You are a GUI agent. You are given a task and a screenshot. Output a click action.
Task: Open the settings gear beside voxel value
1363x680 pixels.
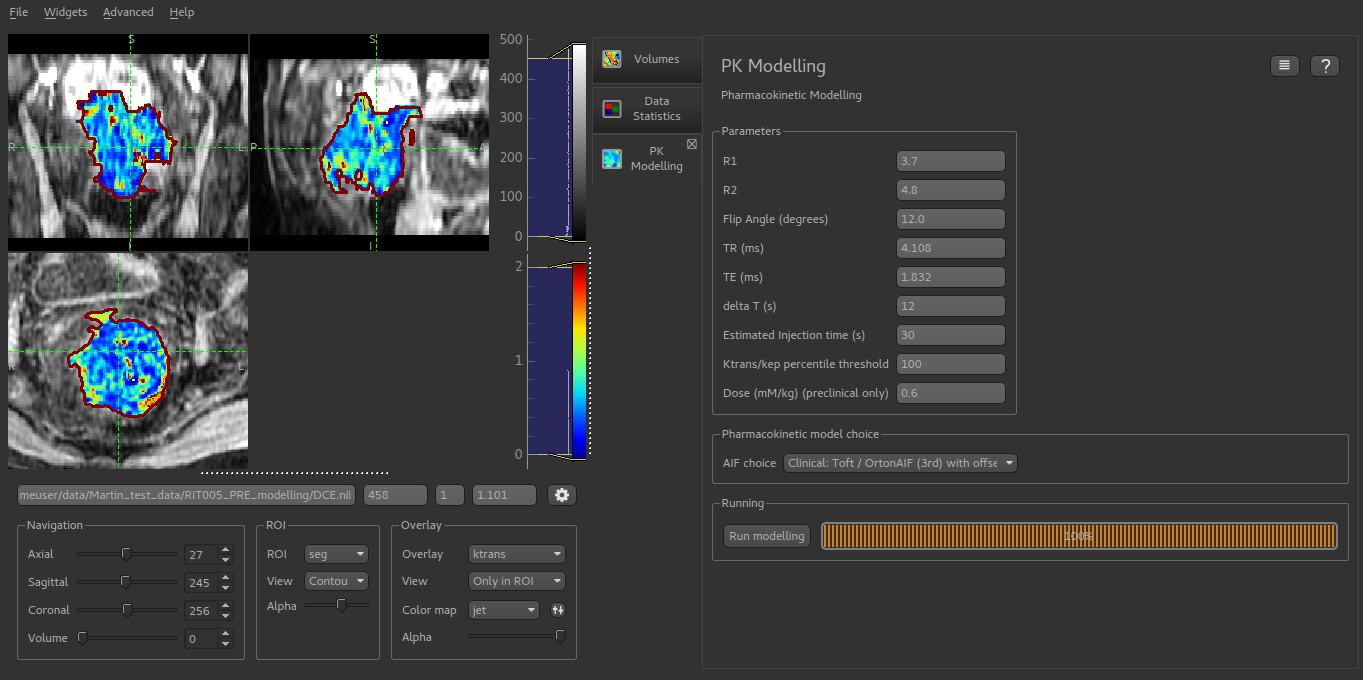[x=562, y=495]
